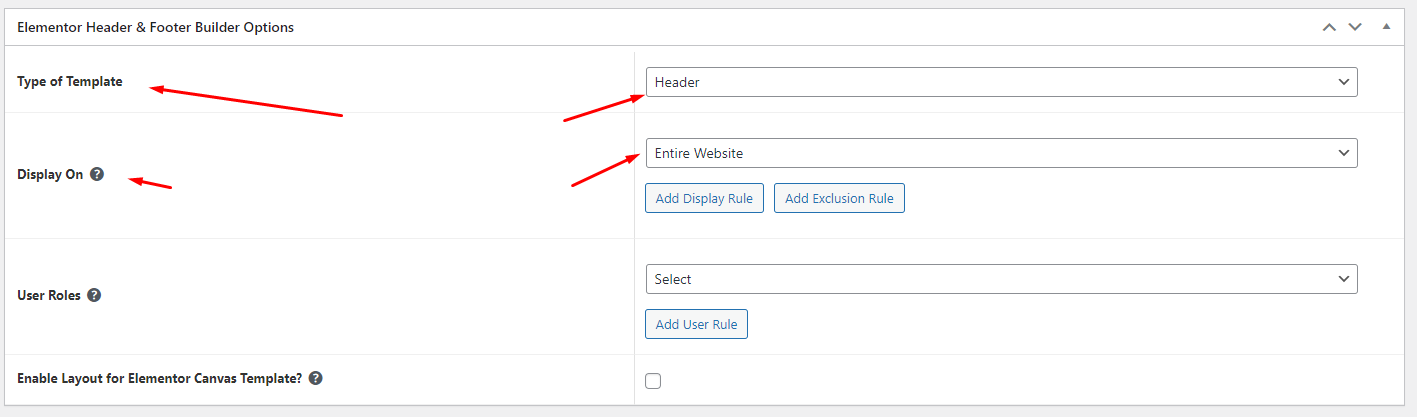Show help for Elementor Canvas Template option

(315, 379)
